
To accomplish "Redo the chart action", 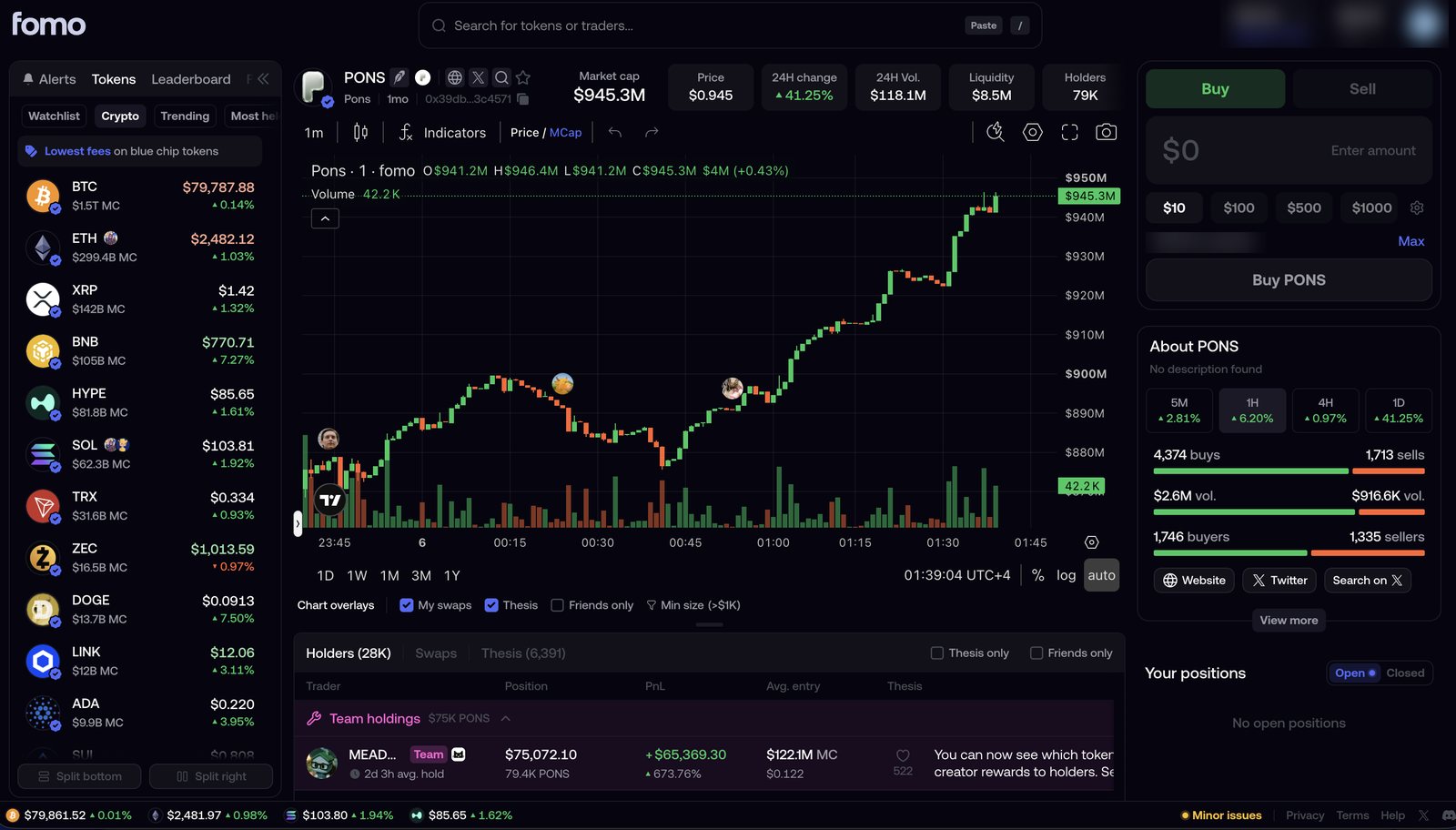I will tap(652, 133).
